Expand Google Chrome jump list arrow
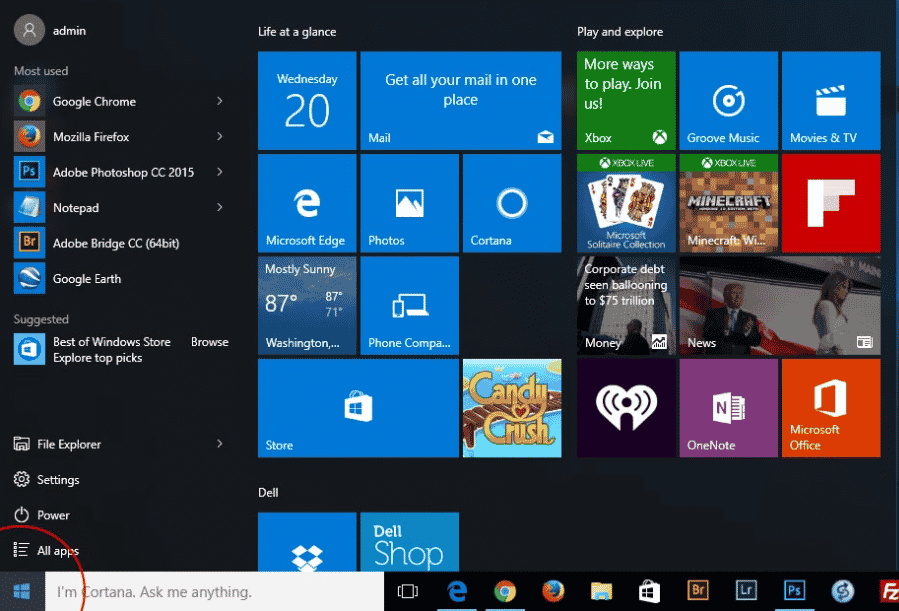899x611 pixels. (220, 101)
